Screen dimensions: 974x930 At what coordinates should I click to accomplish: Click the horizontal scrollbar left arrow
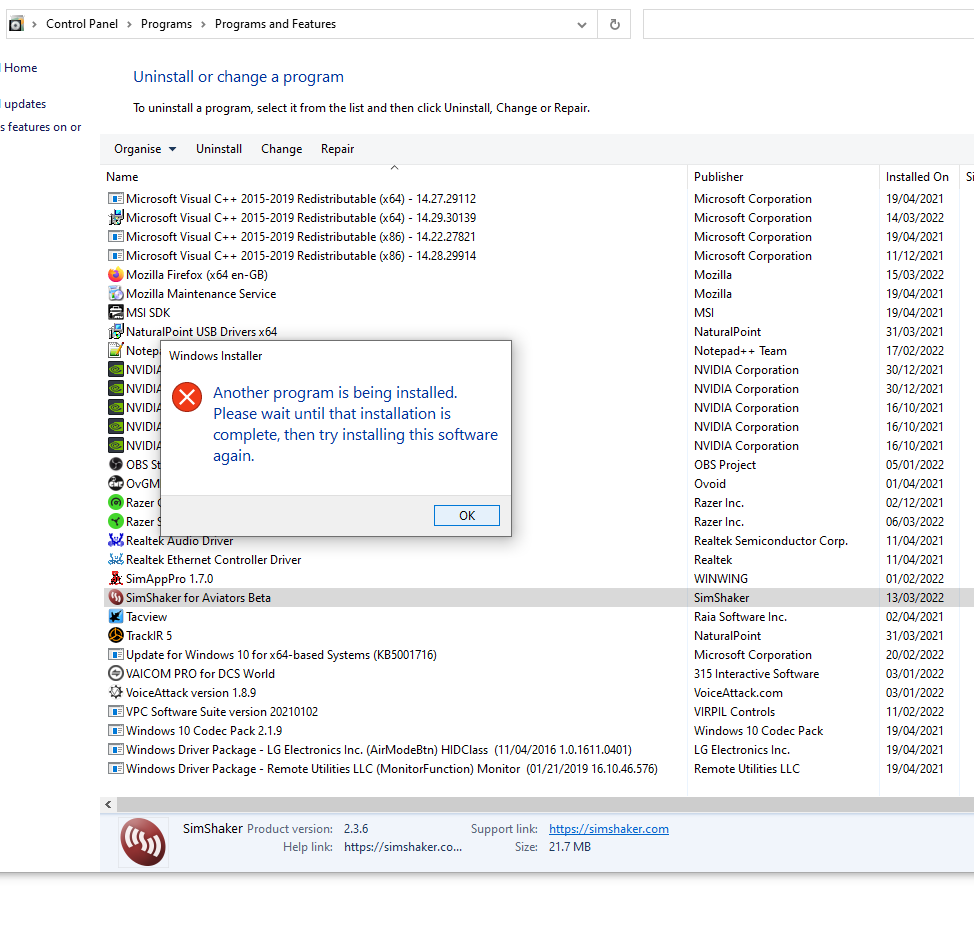pyautogui.click(x=108, y=805)
